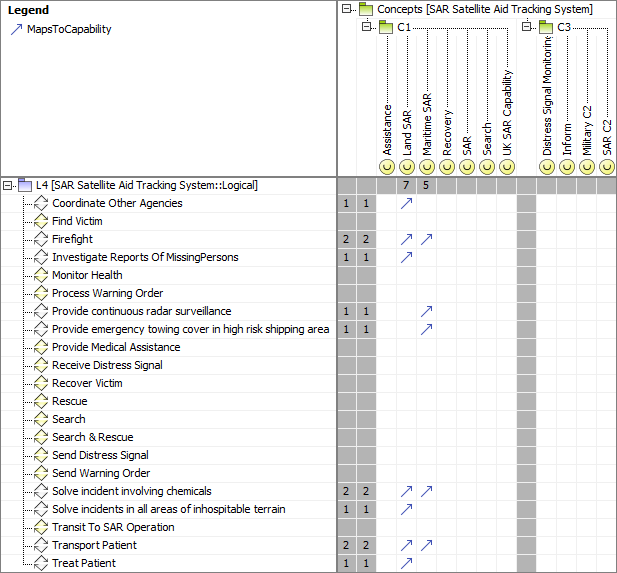Screen dimensions: 617x573
Task: Click Transport Patient Land SAR mapping arrow
Action: (406, 545)
